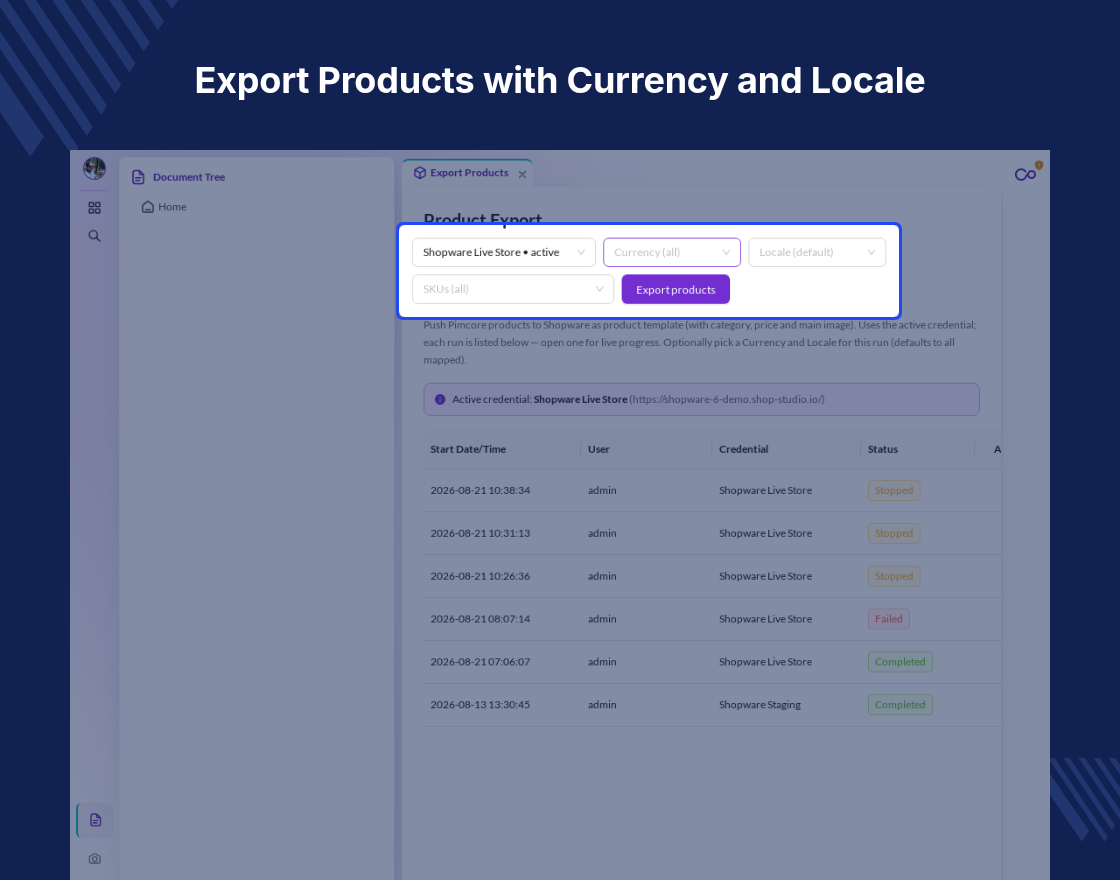This screenshot has width=1120, height=880.
Task: Click the Export products button
Action: pos(676,289)
